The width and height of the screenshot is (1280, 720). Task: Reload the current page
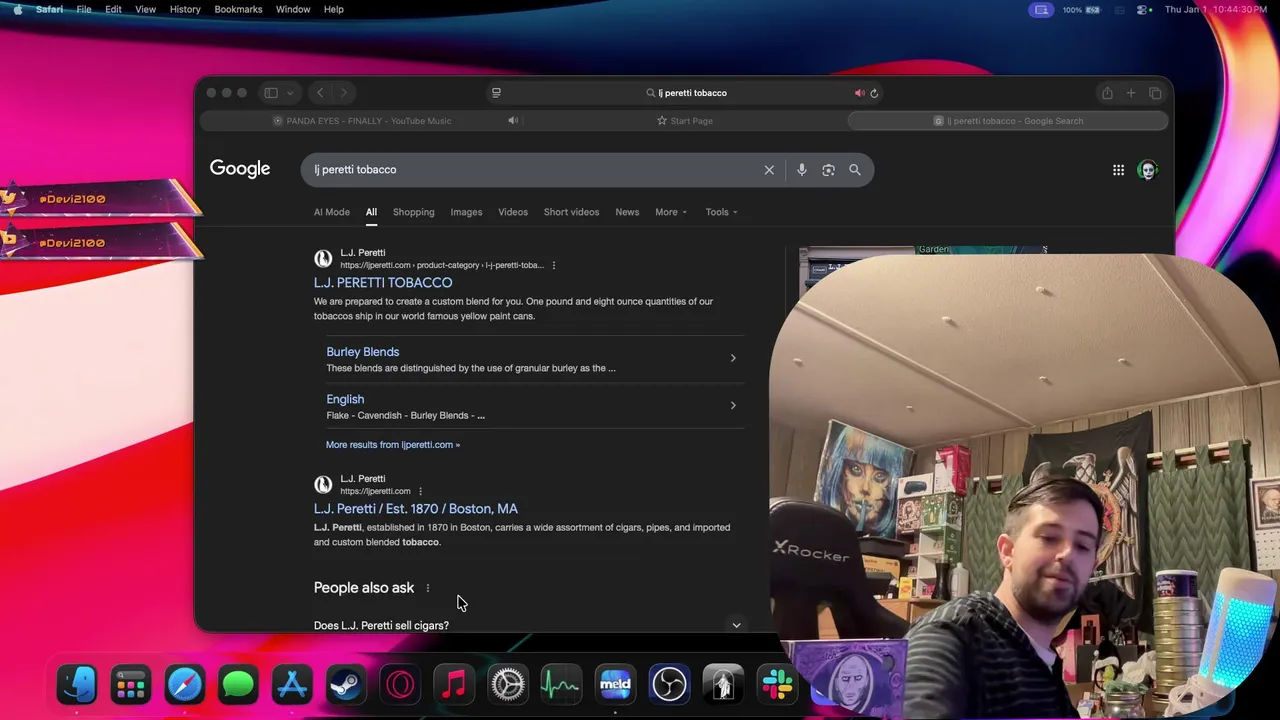874,93
